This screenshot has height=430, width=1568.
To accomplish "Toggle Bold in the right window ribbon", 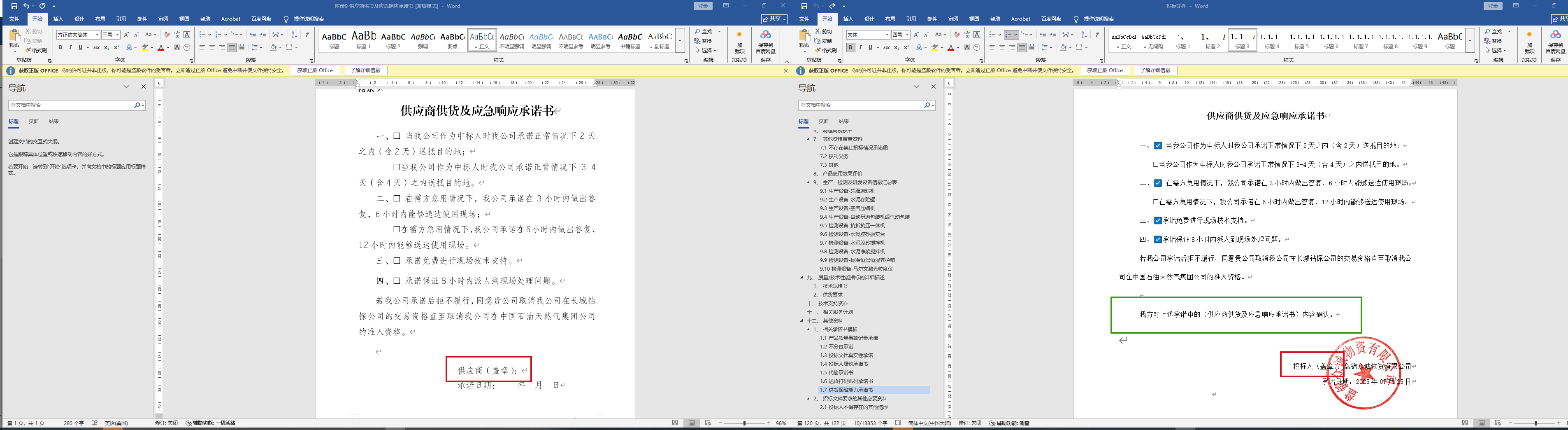I will (x=850, y=47).
